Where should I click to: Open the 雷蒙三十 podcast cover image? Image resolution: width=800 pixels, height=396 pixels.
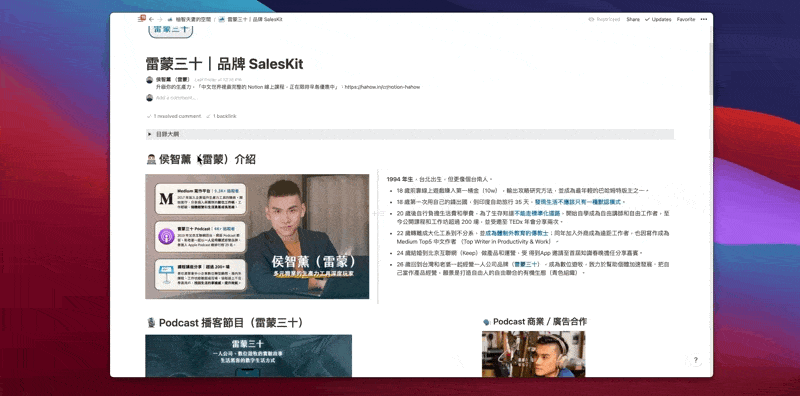(x=248, y=356)
